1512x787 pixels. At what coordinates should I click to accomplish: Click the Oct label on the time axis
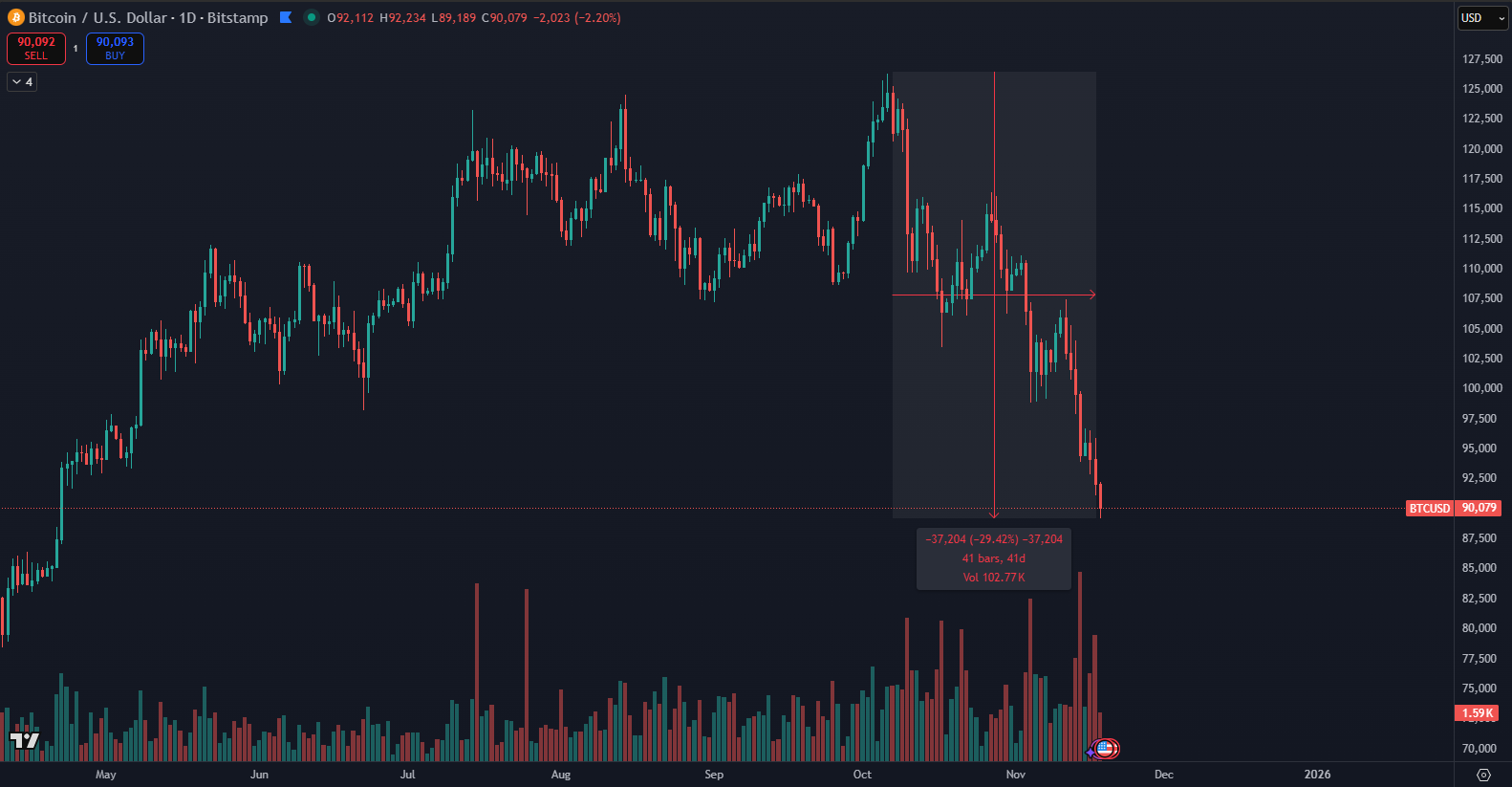click(x=862, y=775)
